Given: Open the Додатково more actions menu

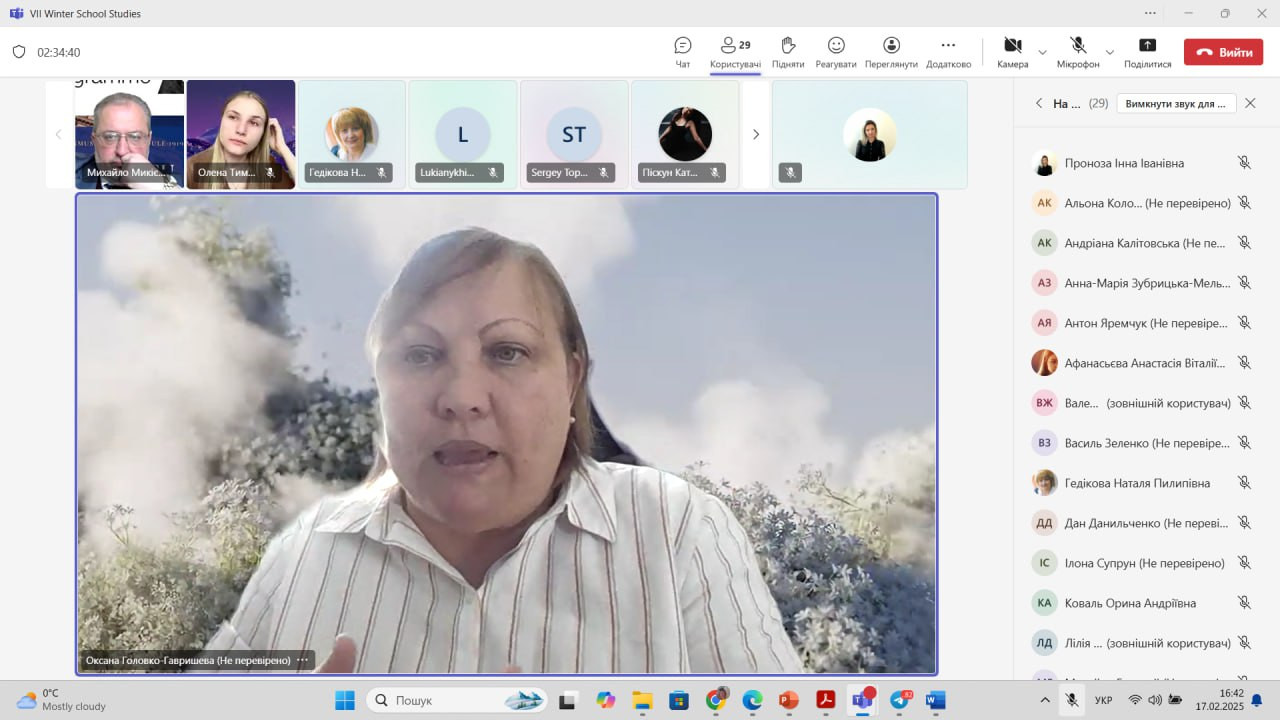Looking at the screenshot, I should 948,52.
